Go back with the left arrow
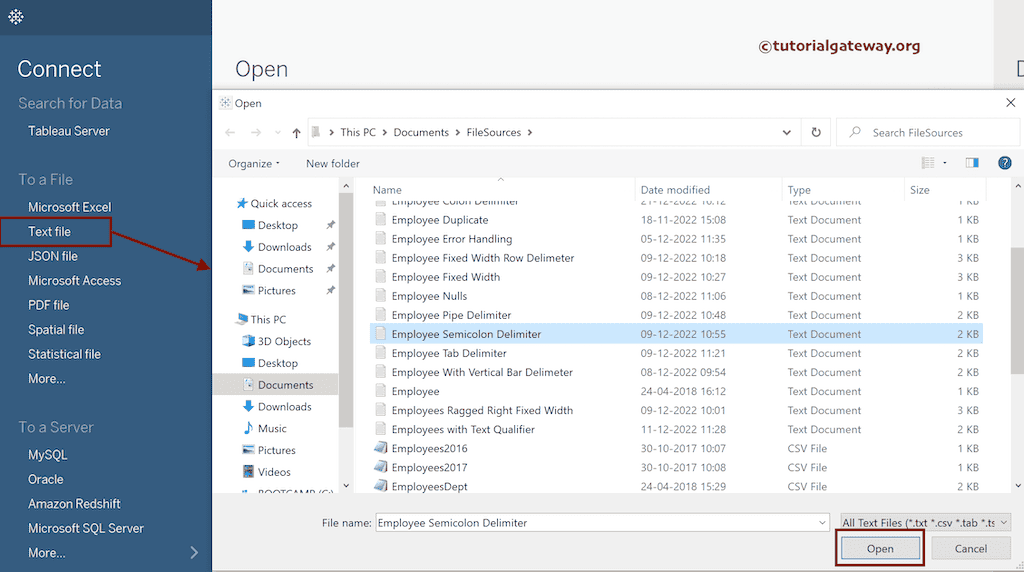 click(x=230, y=133)
